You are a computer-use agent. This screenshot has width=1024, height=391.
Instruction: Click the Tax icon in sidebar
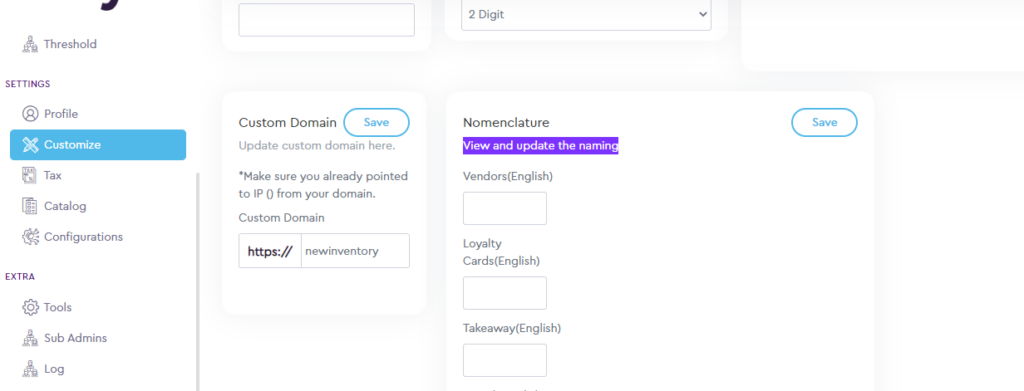pos(30,175)
